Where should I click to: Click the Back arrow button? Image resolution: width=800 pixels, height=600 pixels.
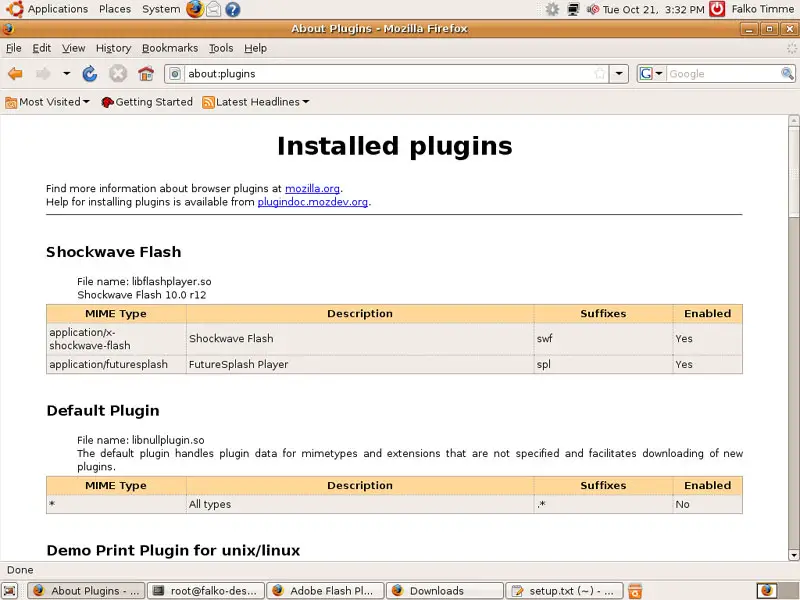pyautogui.click(x=15, y=74)
